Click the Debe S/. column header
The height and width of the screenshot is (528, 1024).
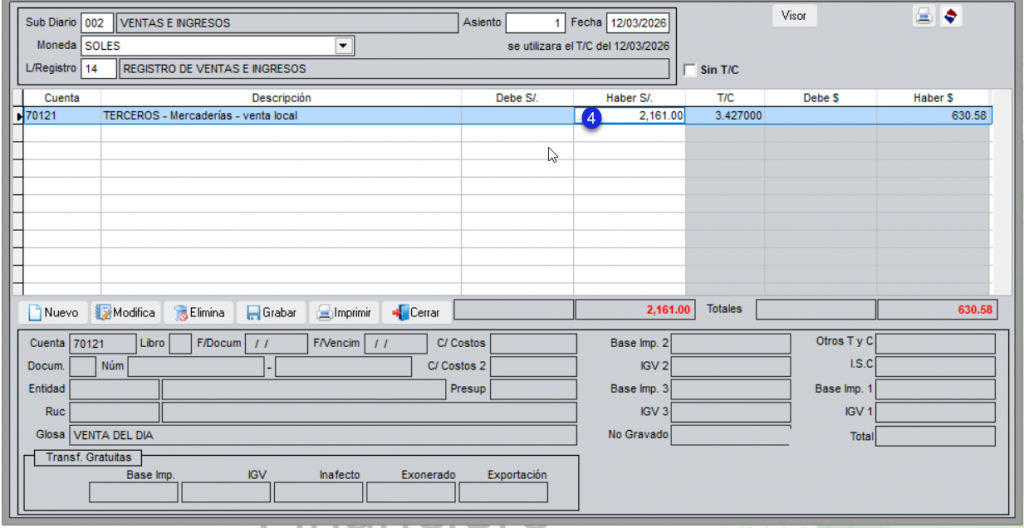(x=517, y=98)
